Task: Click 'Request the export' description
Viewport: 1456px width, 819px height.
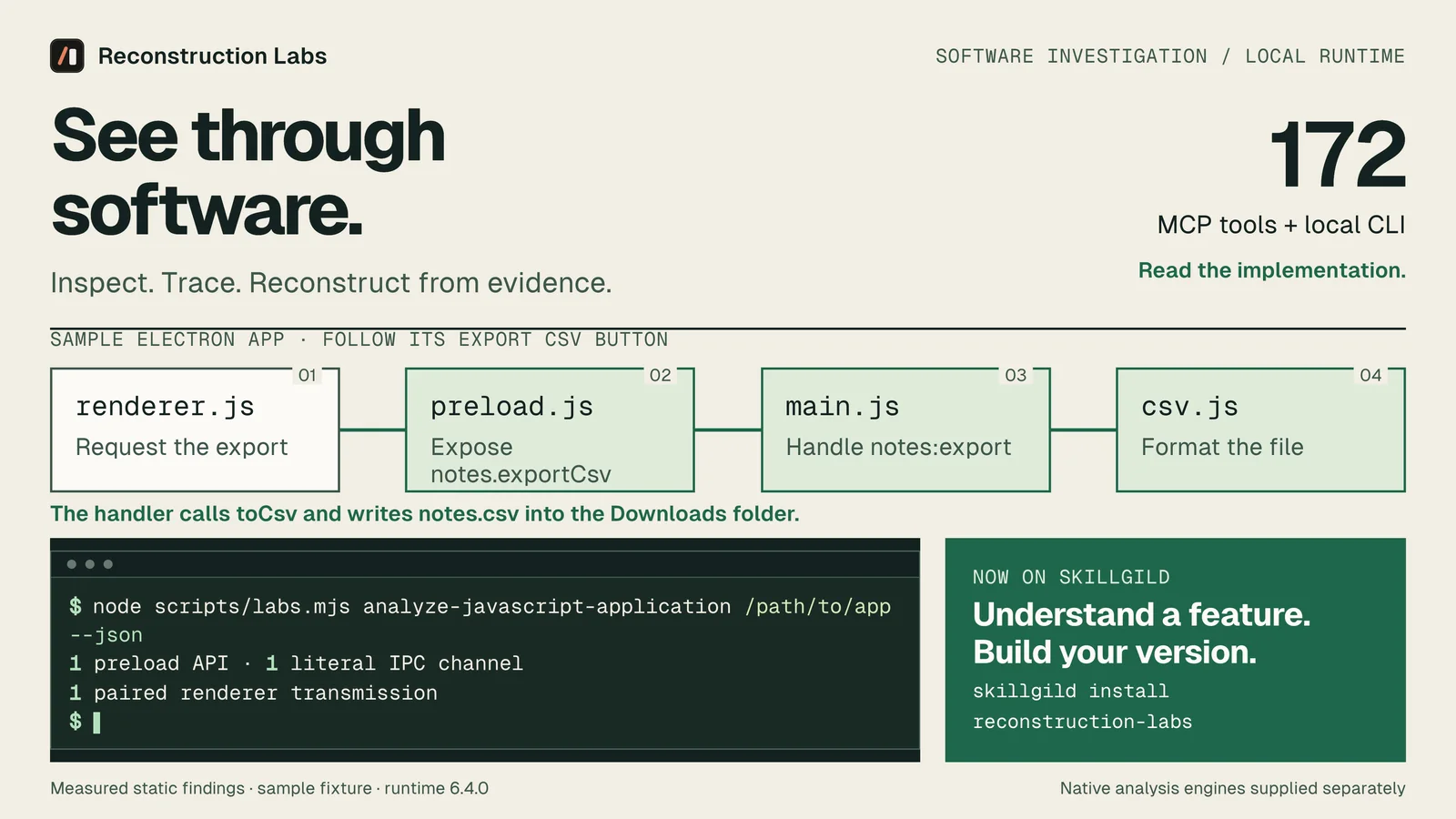Action: (x=182, y=447)
